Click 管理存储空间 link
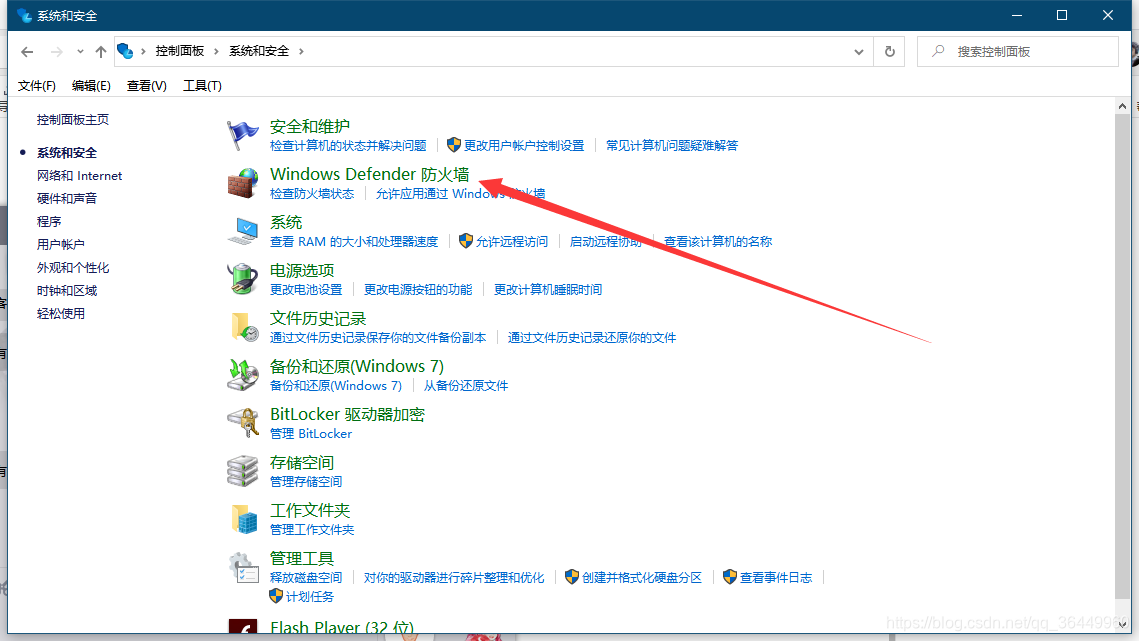This screenshot has width=1139, height=641. pos(306,481)
